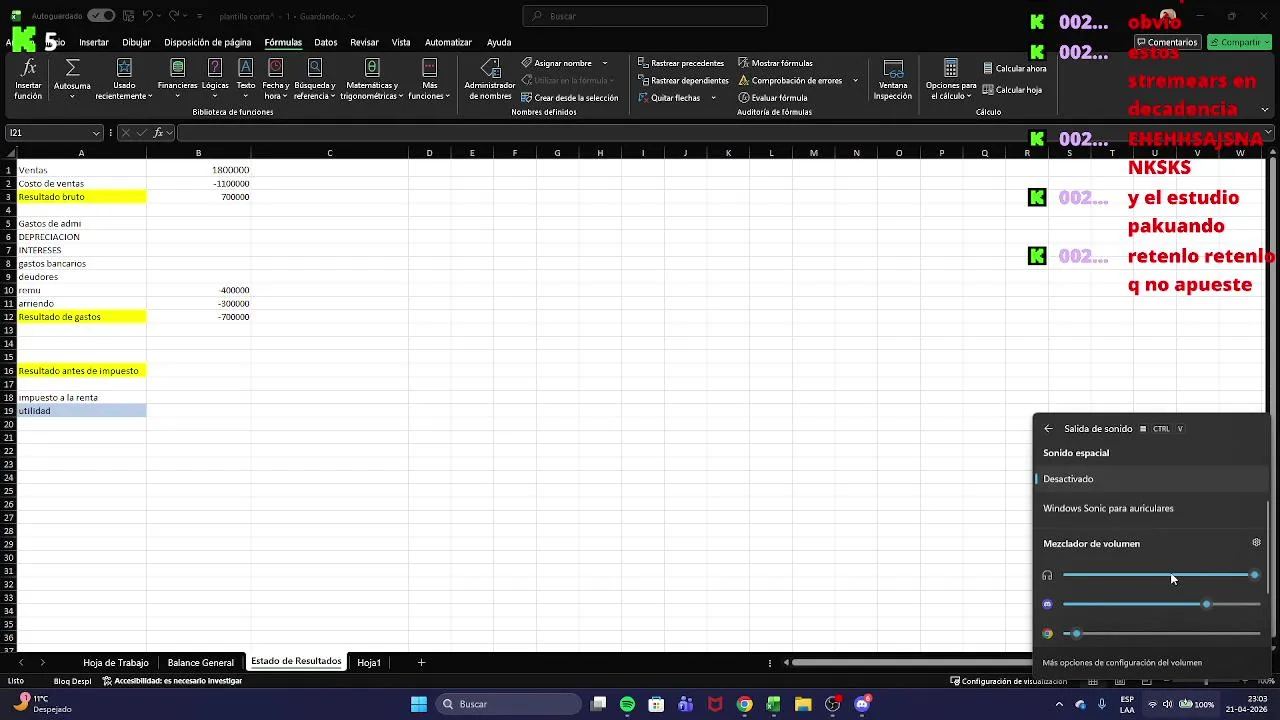Open Más funciones library

tap(429, 78)
